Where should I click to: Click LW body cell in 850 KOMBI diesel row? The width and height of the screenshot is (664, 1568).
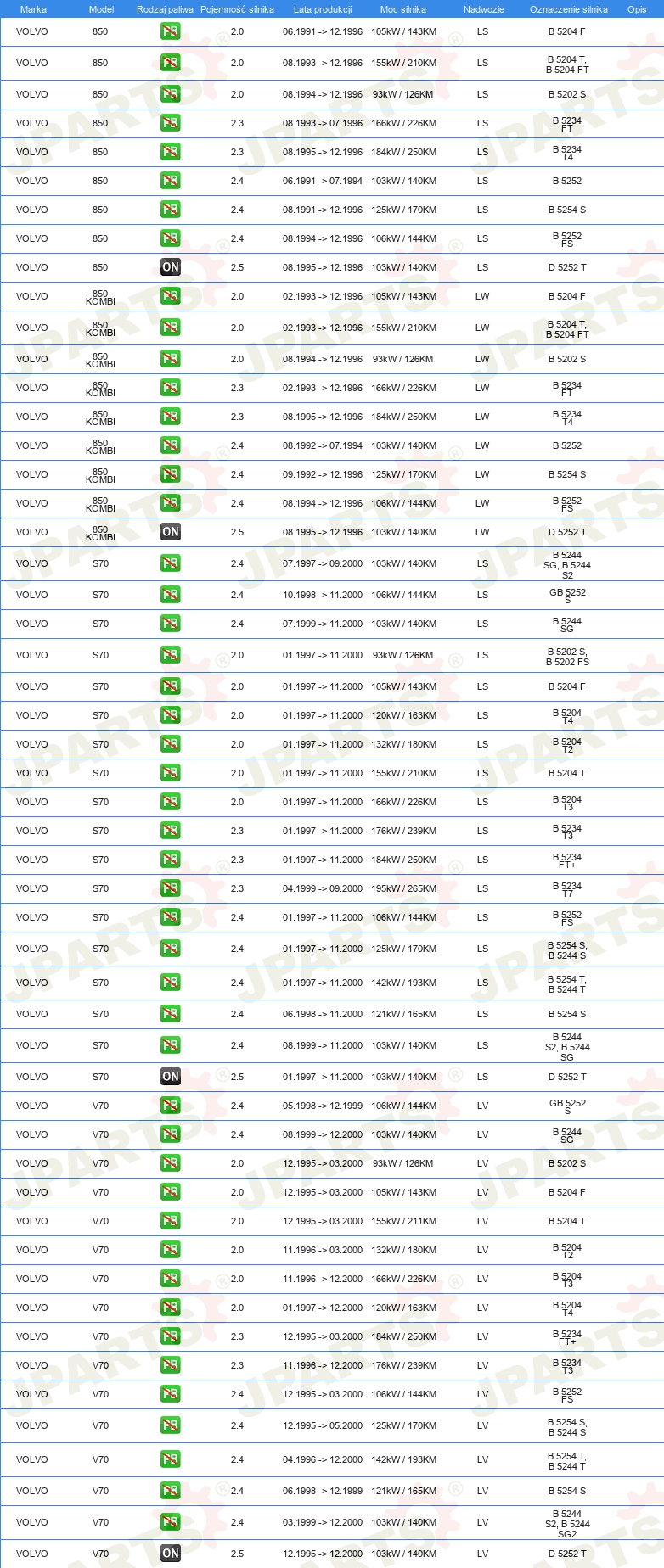pyautogui.click(x=482, y=532)
